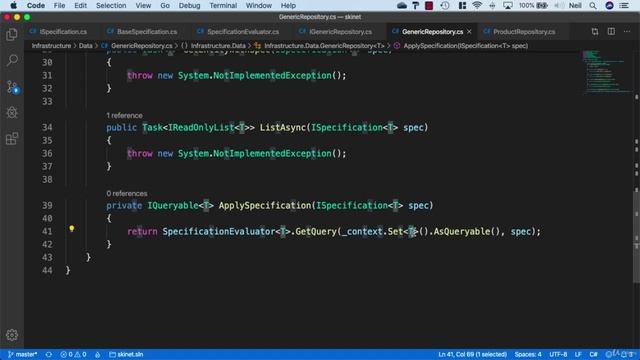640x360 pixels.
Task: Open the Terminal menu
Action: point(223,5)
